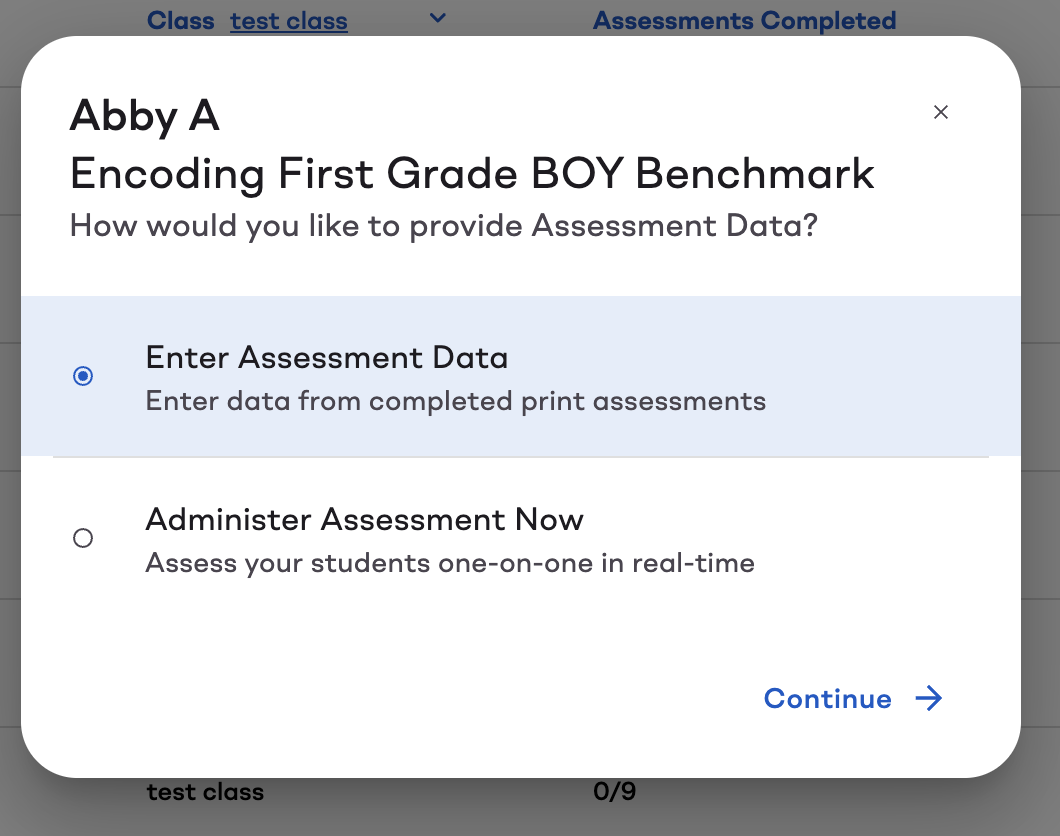Click the text Assess your students one-on-one in real-time
The height and width of the screenshot is (836, 1060).
click(x=450, y=563)
